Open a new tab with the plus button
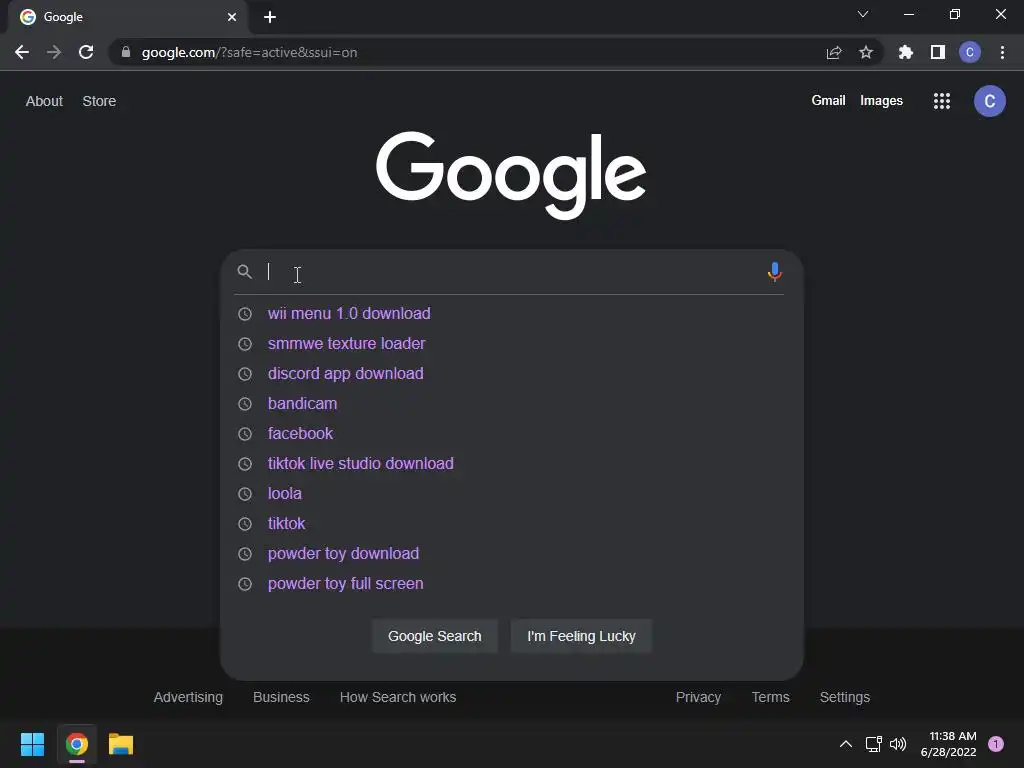 click(x=270, y=17)
